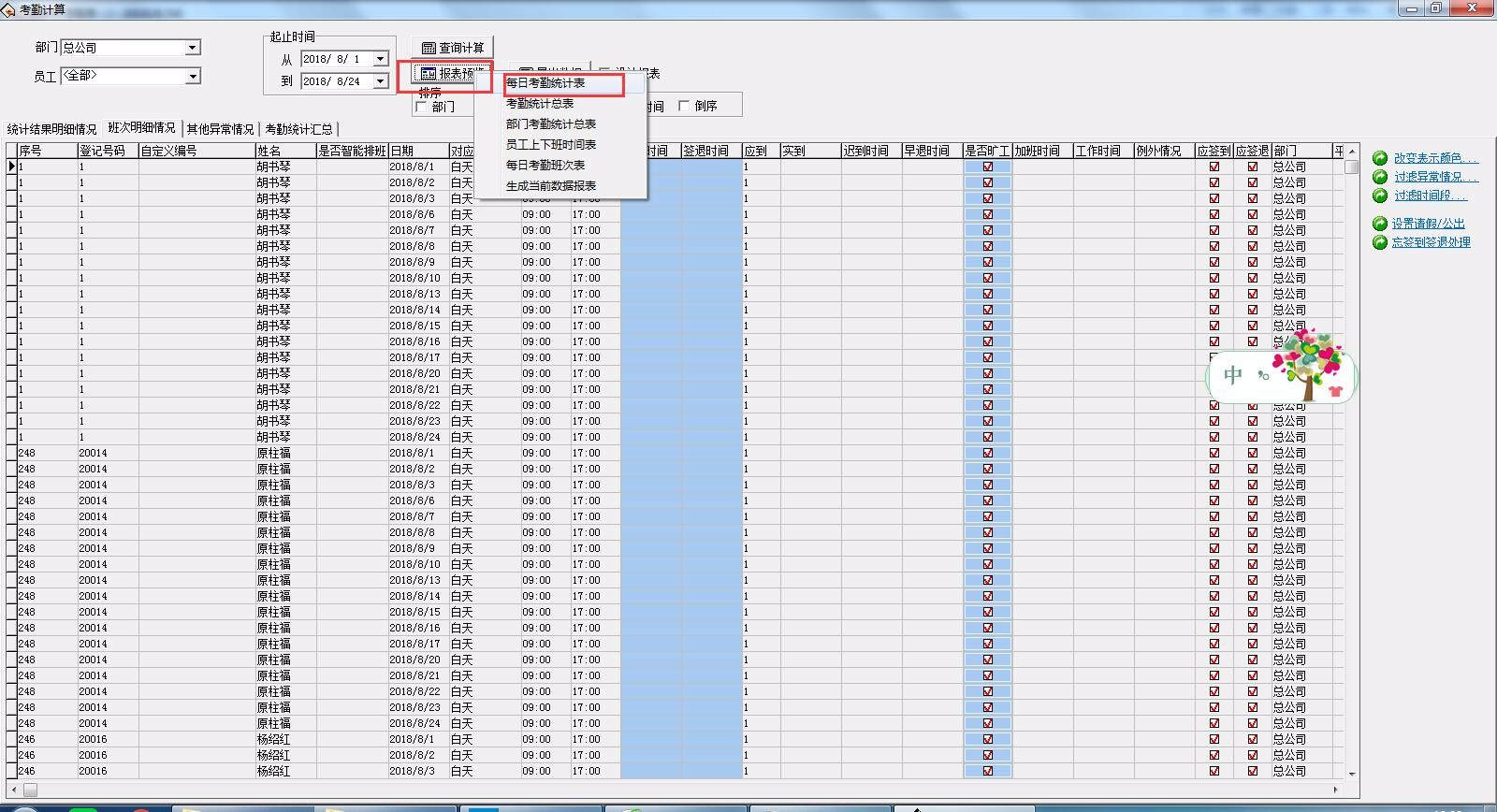Screen dimensions: 1497x812
Task: Click the 原柱福 name cell dated 2018/8/1
Action: click(285, 453)
